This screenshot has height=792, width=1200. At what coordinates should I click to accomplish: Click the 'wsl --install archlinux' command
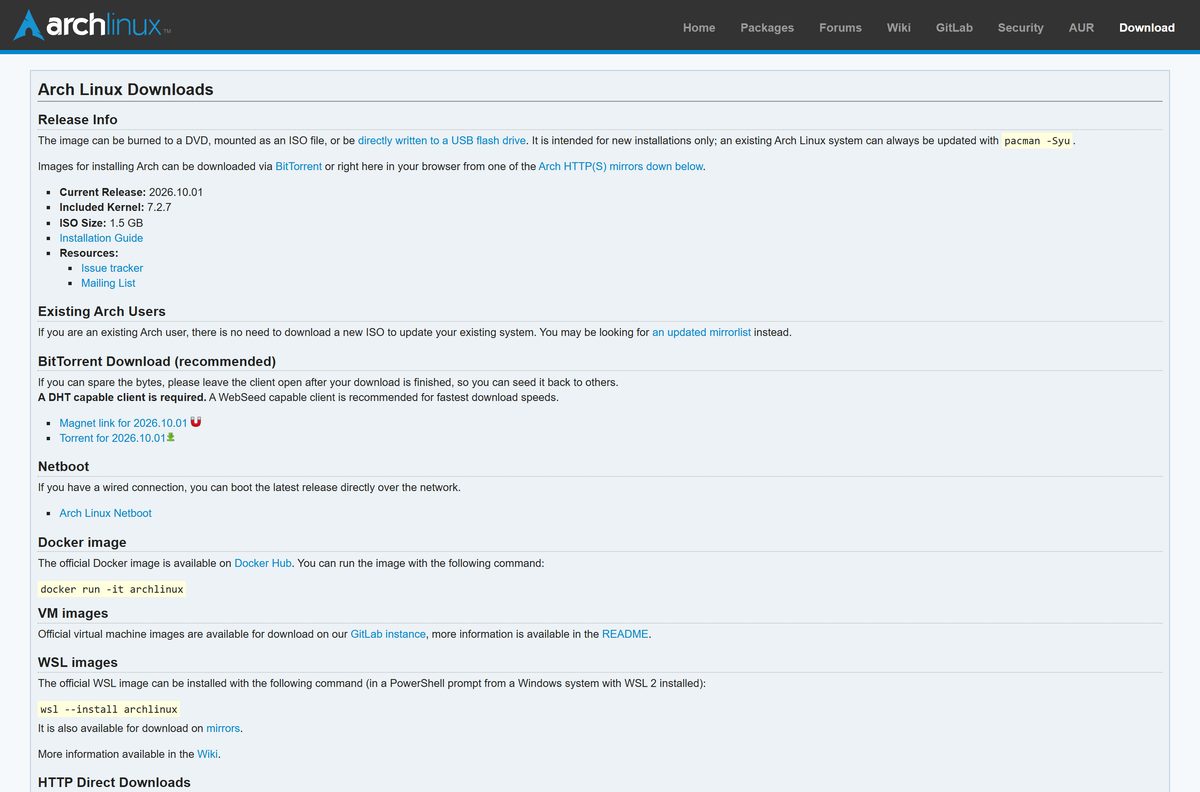[x=109, y=709]
